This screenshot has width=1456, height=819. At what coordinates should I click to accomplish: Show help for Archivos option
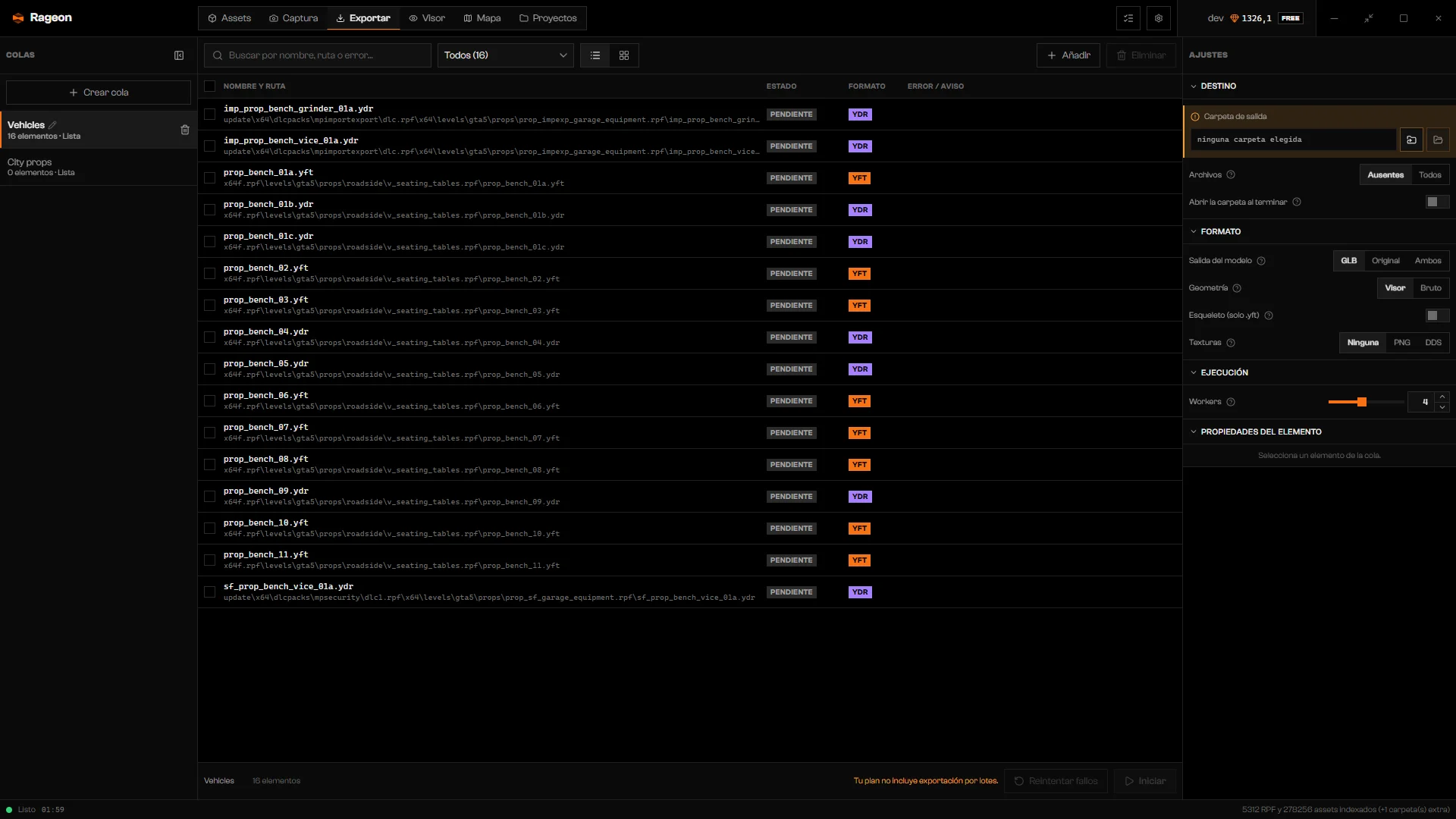[x=1231, y=175]
